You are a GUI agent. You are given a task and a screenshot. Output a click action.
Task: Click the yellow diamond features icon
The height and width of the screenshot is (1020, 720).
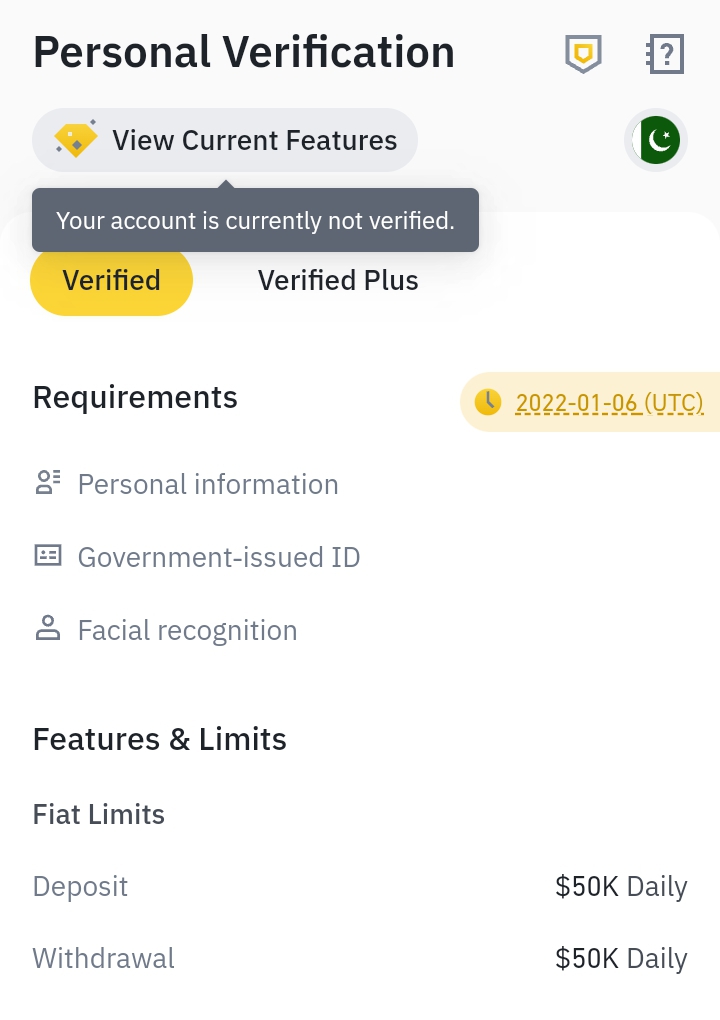pos(75,139)
